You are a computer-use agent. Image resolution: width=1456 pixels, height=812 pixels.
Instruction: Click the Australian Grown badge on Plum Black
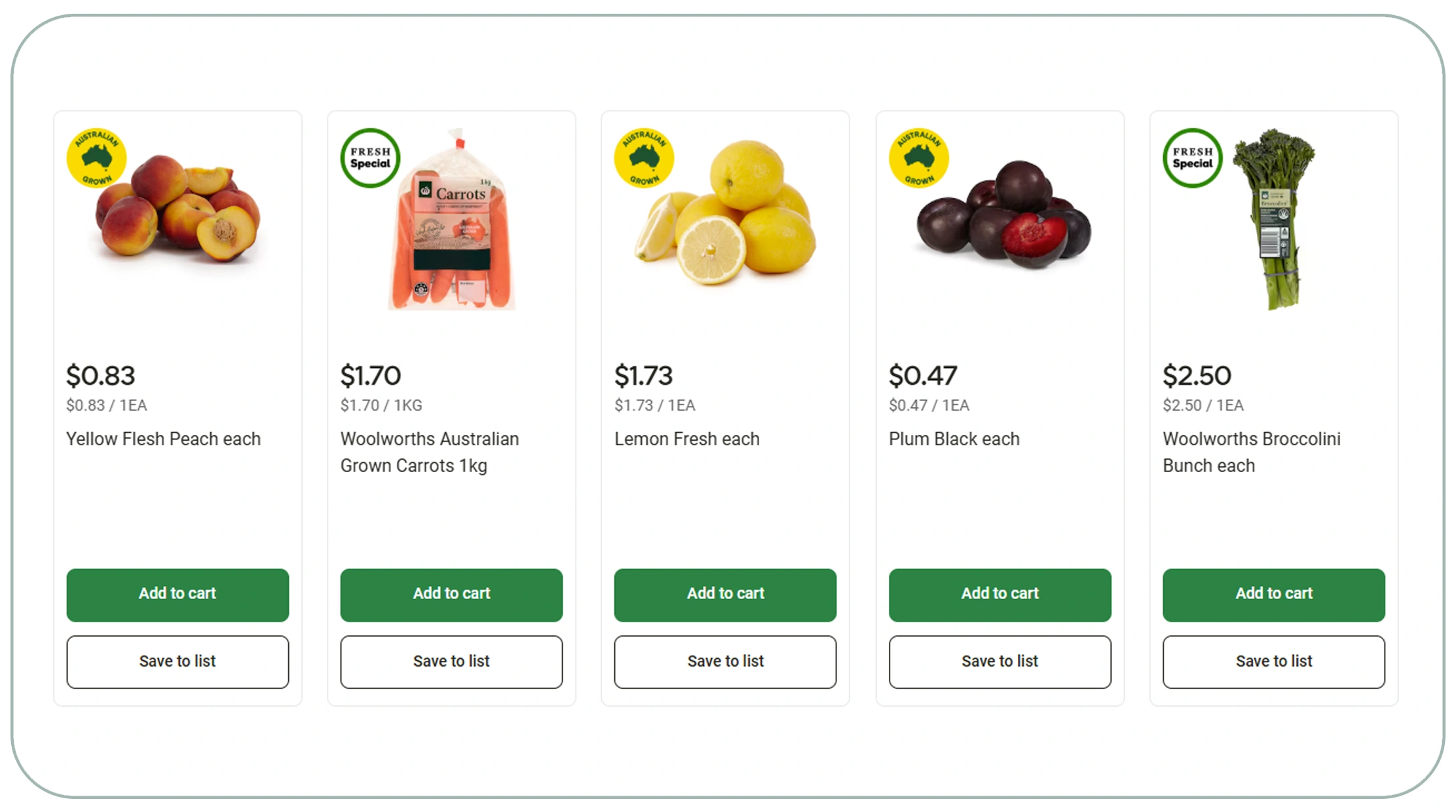tap(918, 158)
